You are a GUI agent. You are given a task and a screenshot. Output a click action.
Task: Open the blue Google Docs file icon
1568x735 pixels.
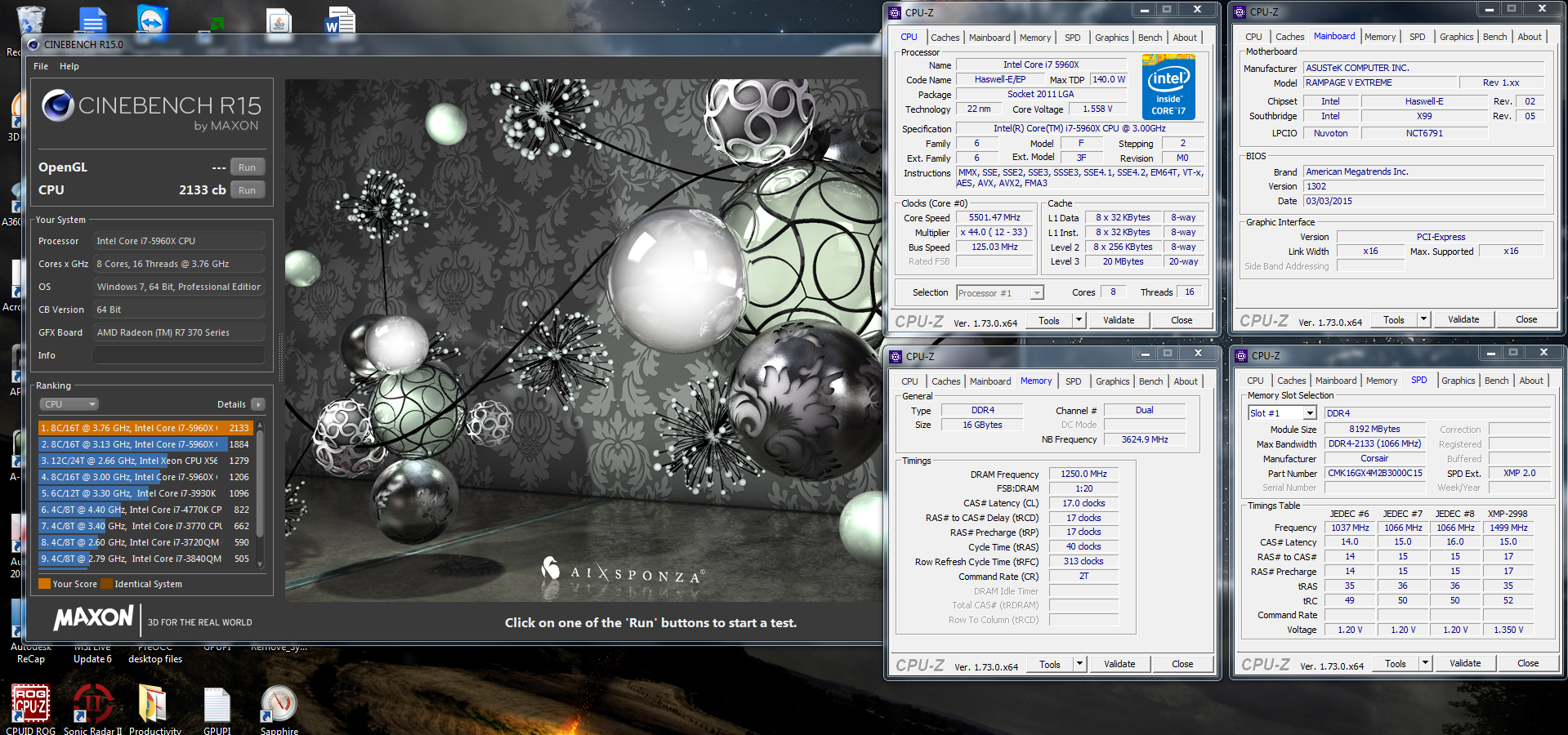[92, 20]
